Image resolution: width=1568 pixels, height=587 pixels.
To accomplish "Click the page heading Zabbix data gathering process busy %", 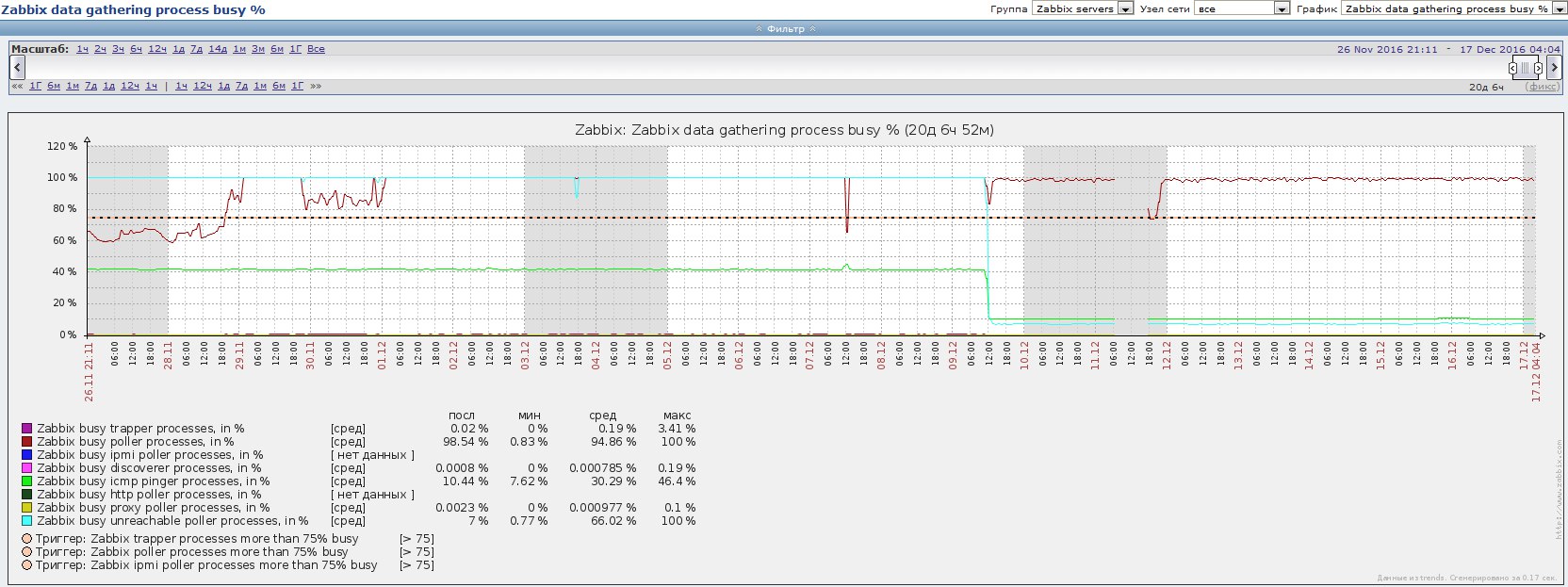I will (x=133, y=9).
